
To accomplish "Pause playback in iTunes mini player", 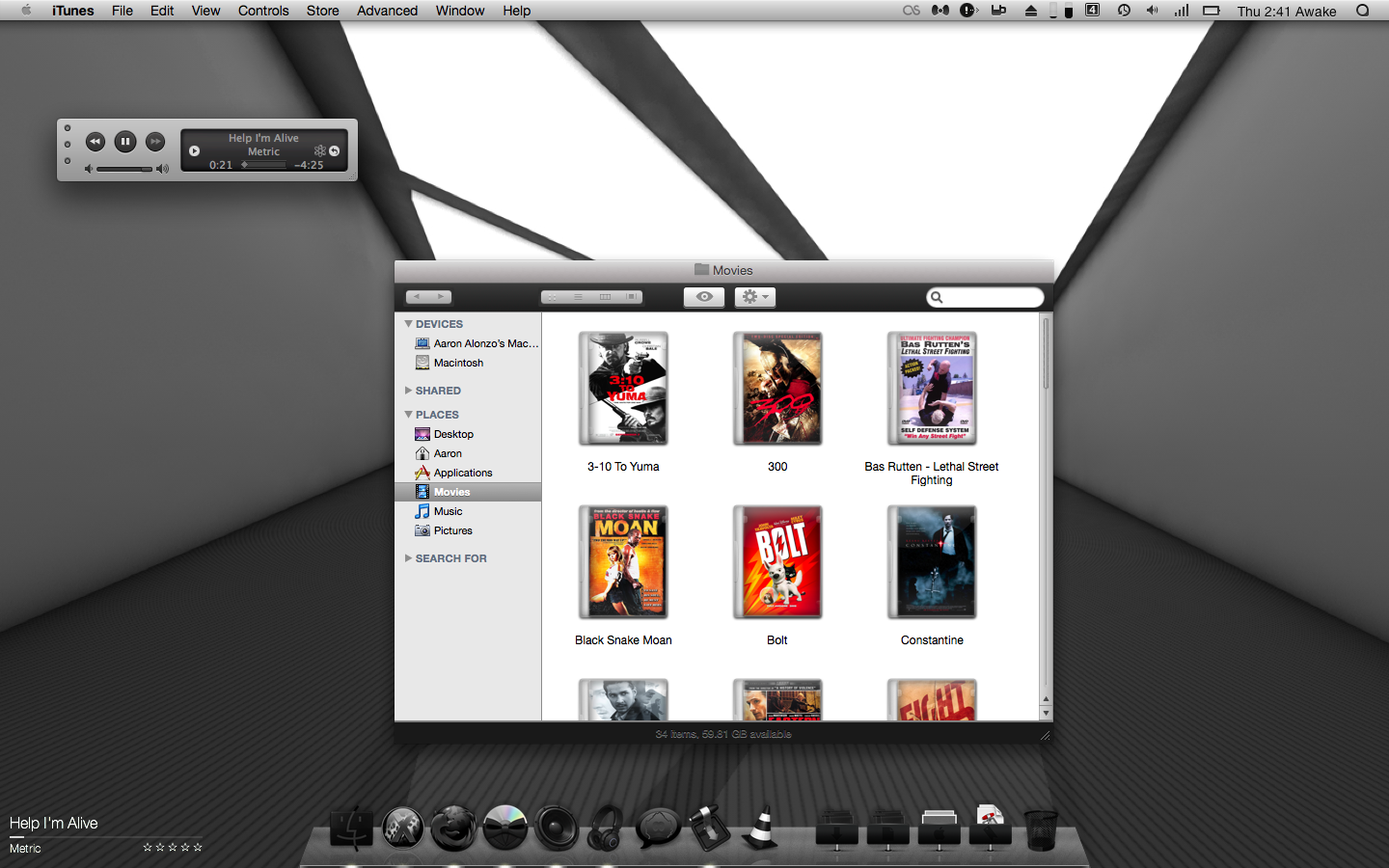I will pyautogui.click(x=125, y=142).
